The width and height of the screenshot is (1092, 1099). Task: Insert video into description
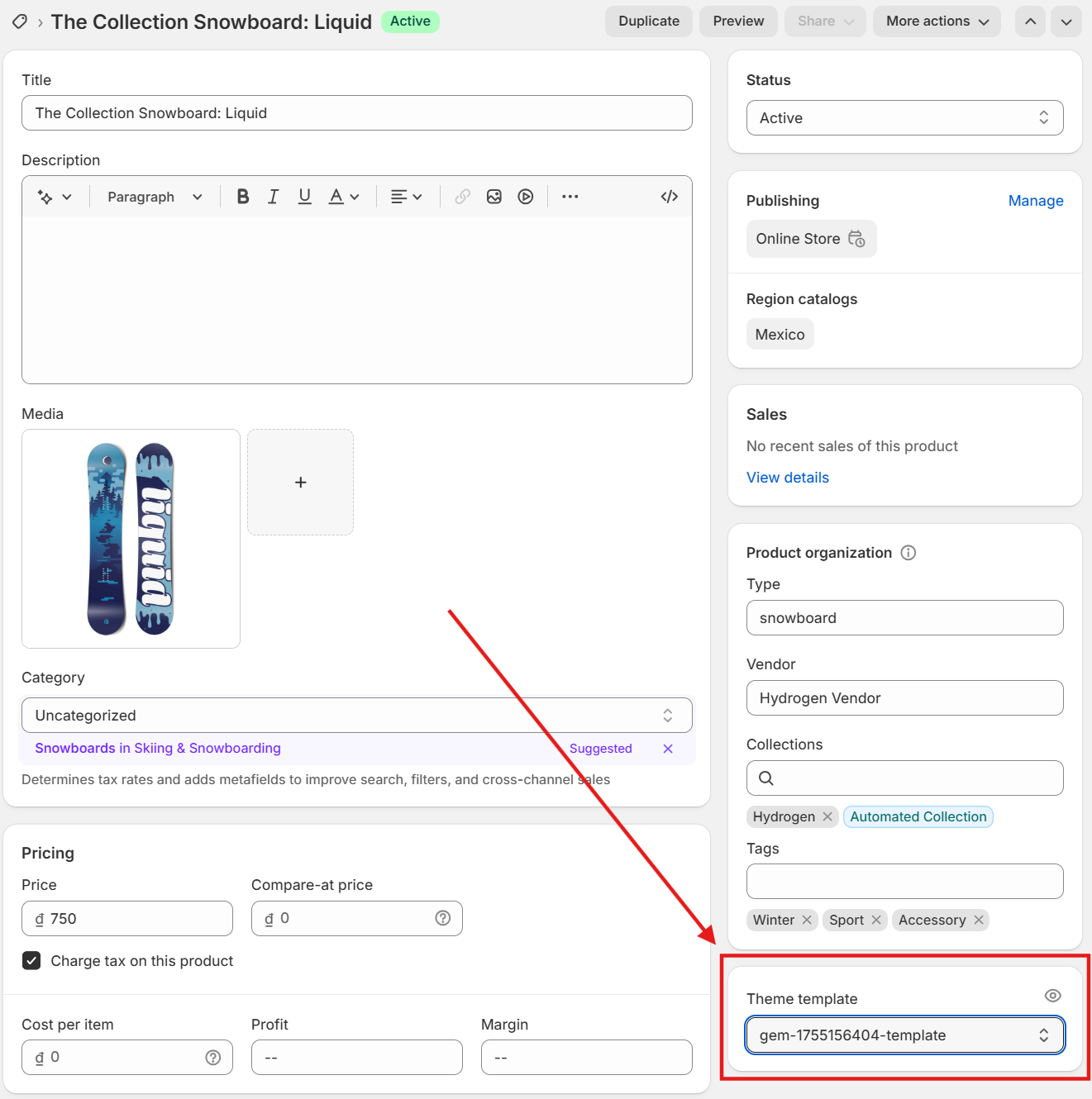pyautogui.click(x=526, y=197)
